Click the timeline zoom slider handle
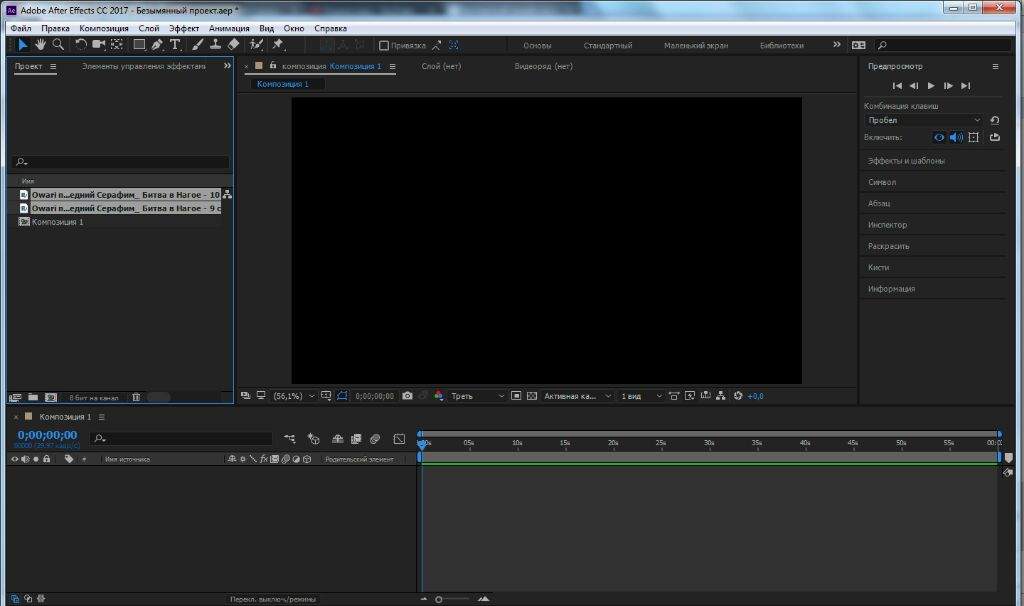The image size is (1024, 606). tap(439, 599)
